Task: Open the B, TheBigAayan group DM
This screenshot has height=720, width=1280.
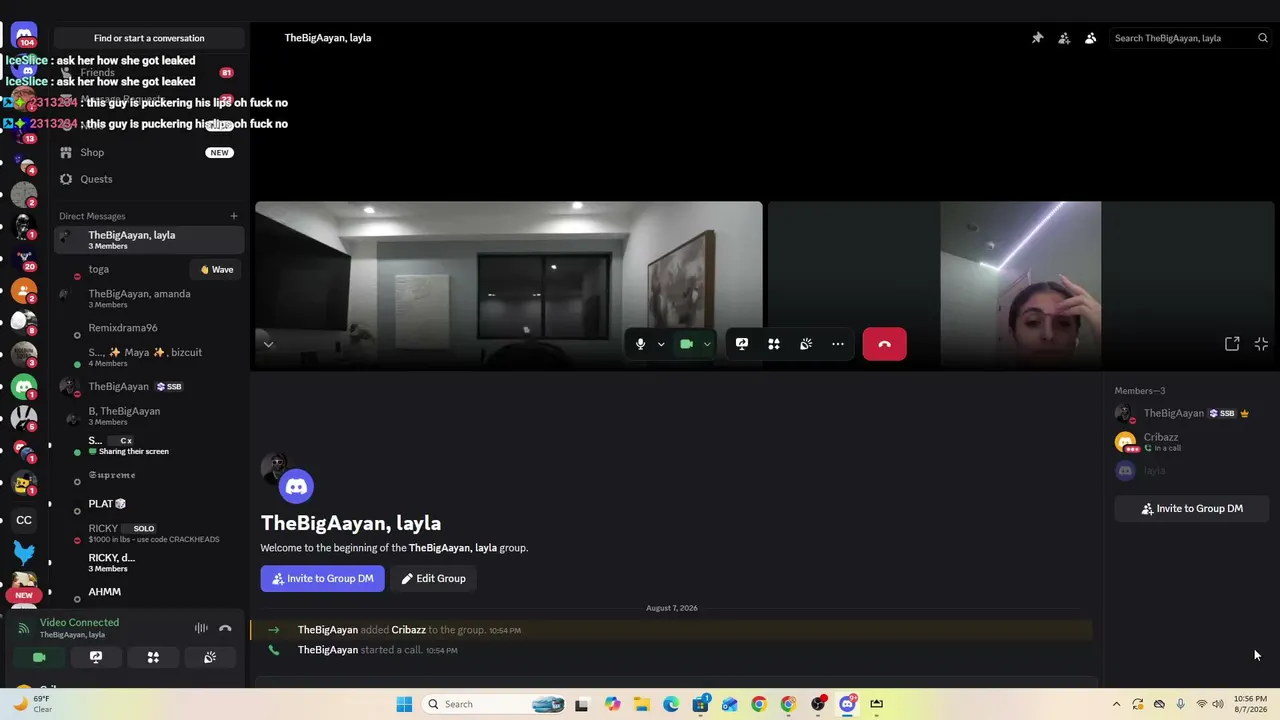Action: coord(149,415)
